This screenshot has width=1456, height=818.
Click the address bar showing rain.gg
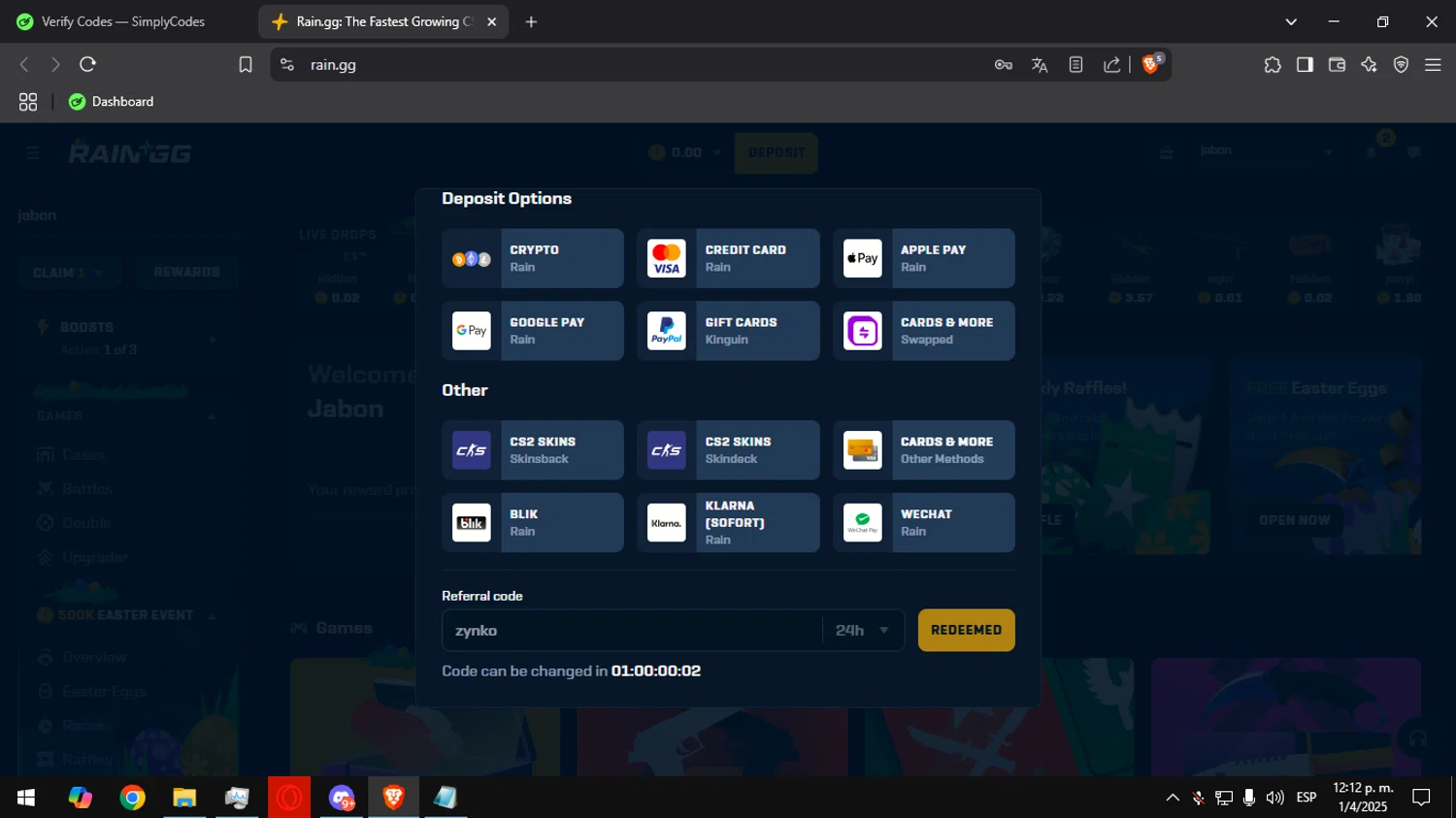point(641,64)
